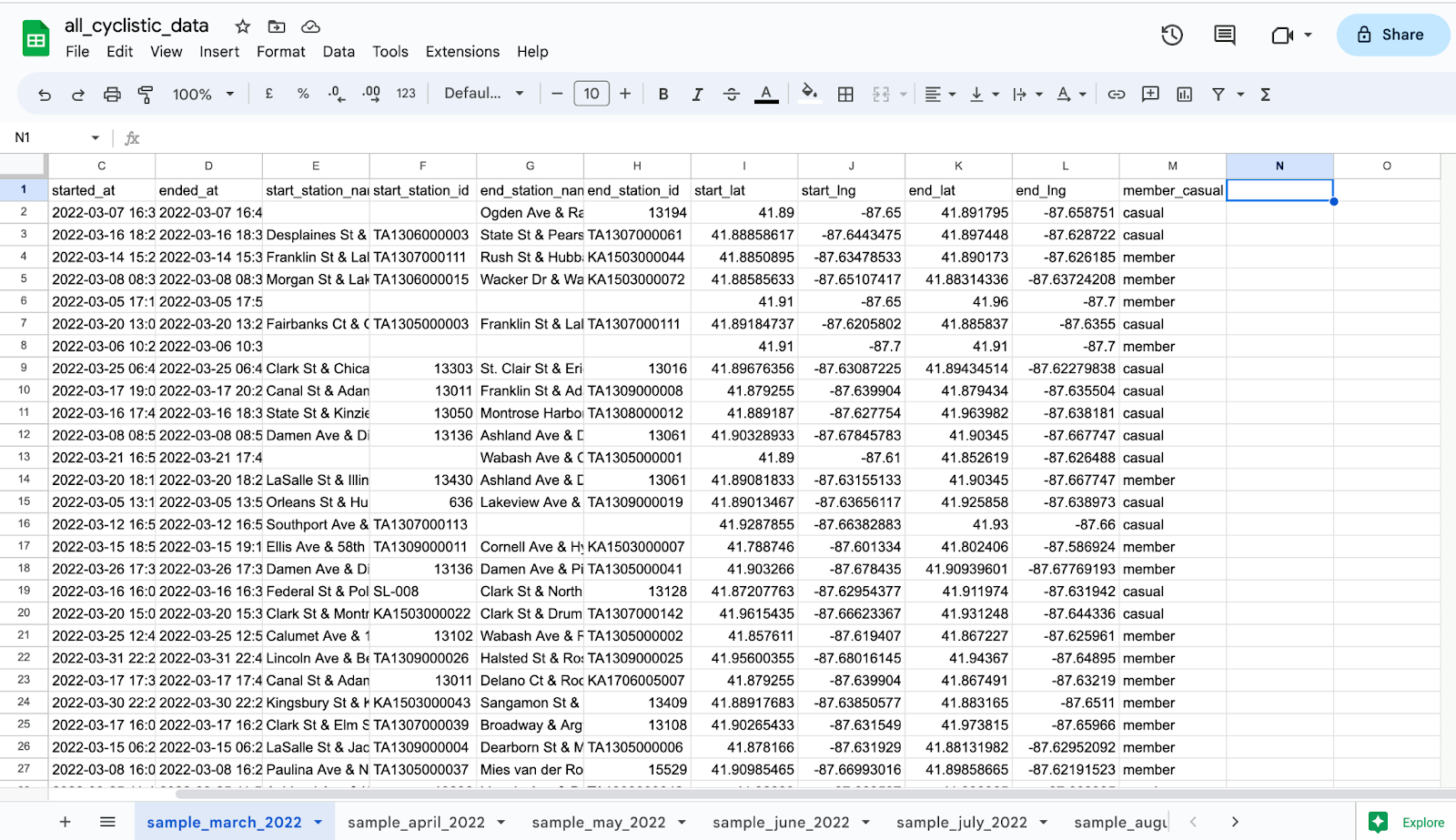
Task: Select the paint format tool
Action: point(146,94)
